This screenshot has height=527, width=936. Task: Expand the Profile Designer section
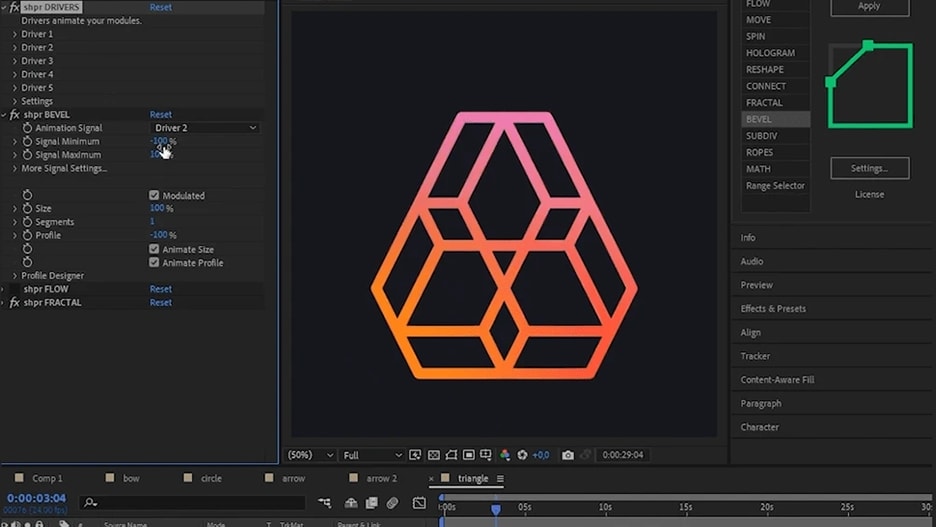14,276
